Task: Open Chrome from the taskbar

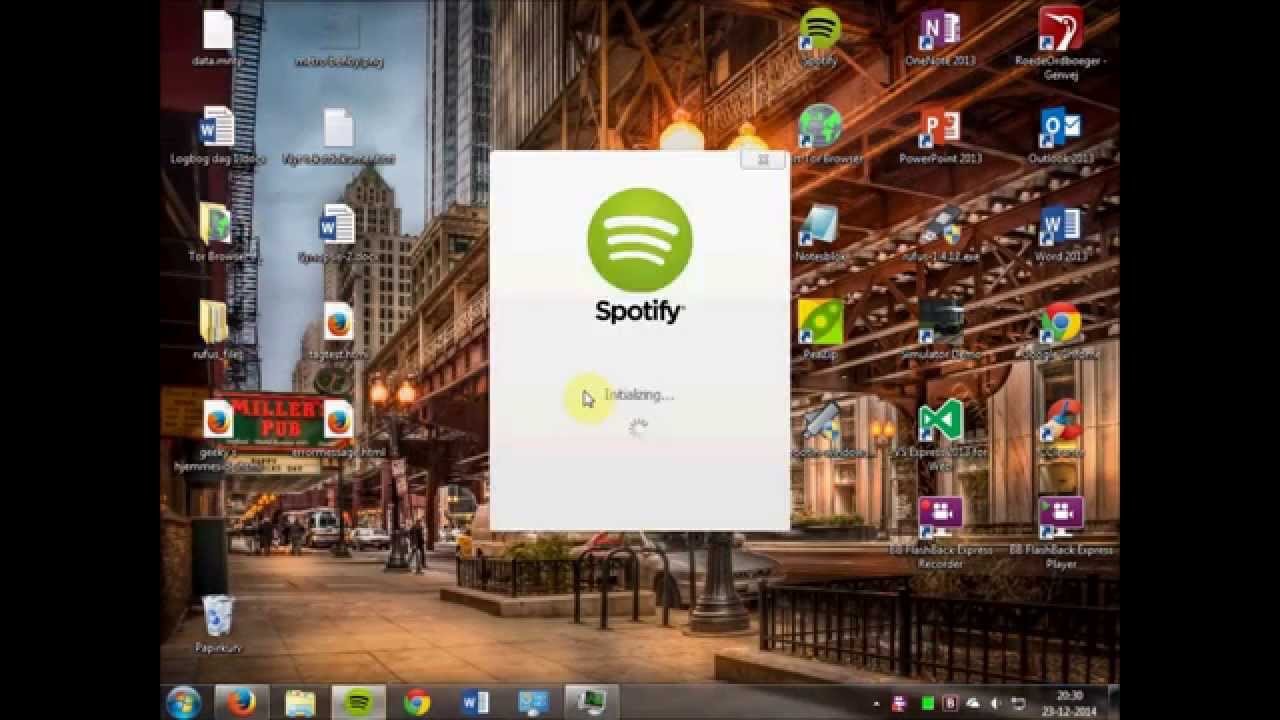Action: pyautogui.click(x=417, y=702)
